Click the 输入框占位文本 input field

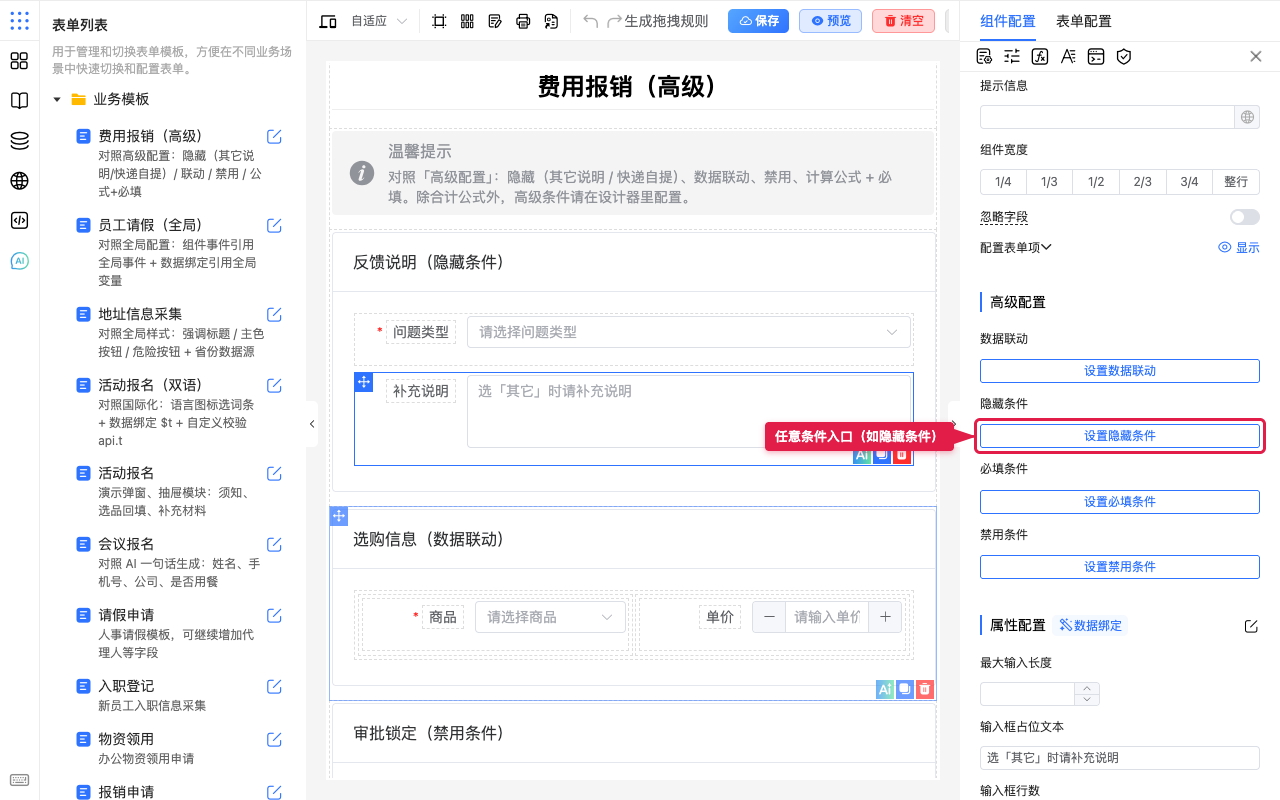click(1119, 758)
